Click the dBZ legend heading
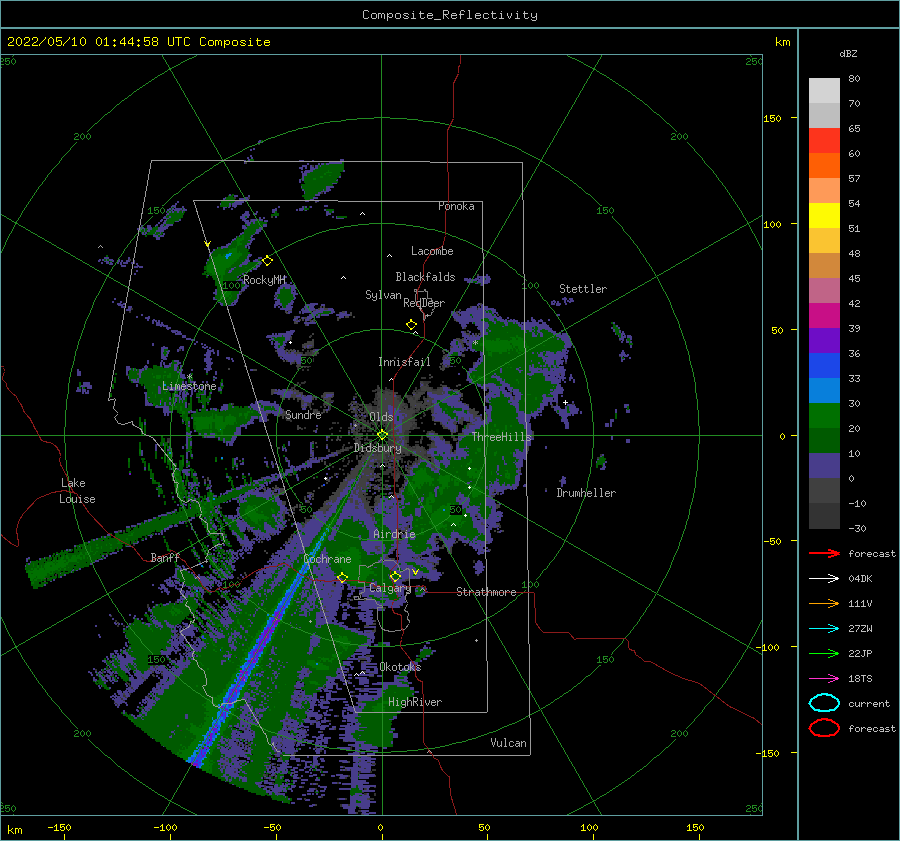Screen dimensions: 900x841 coord(848,53)
